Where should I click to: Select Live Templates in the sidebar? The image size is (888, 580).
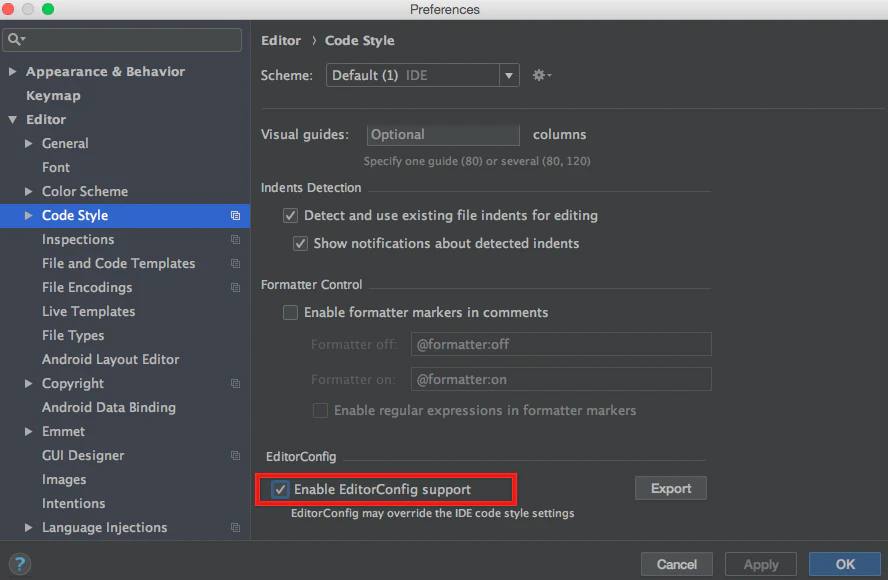(x=88, y=312)
